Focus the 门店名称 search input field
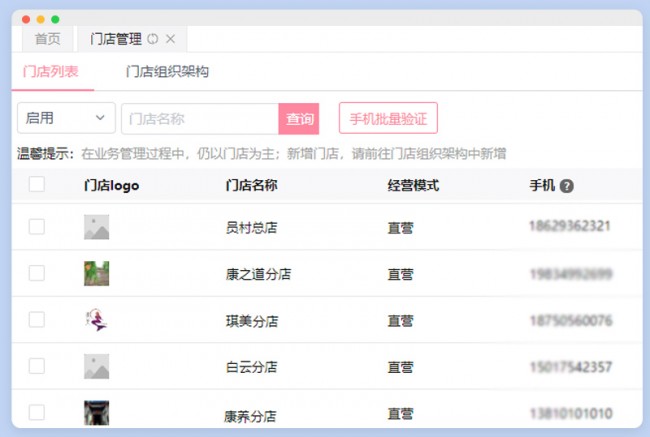 (x=200, y=119)
